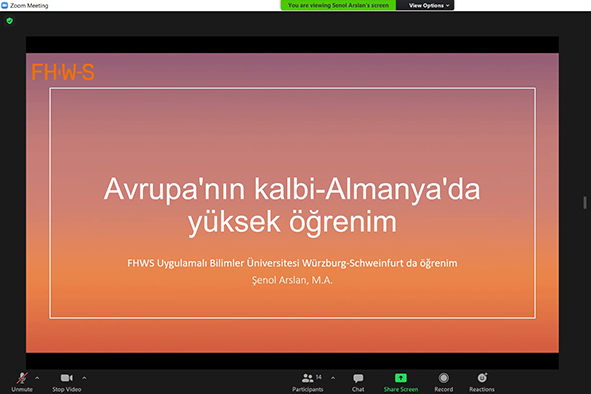Image resolution: width=591 pixels, height=394 pixels.
Task: Click the green encryption shield icon
Action: (10, 21)
